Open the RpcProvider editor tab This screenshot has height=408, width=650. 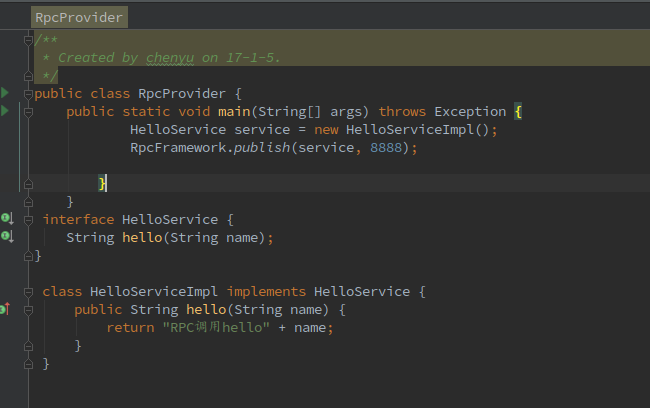[x=79, y=17]
